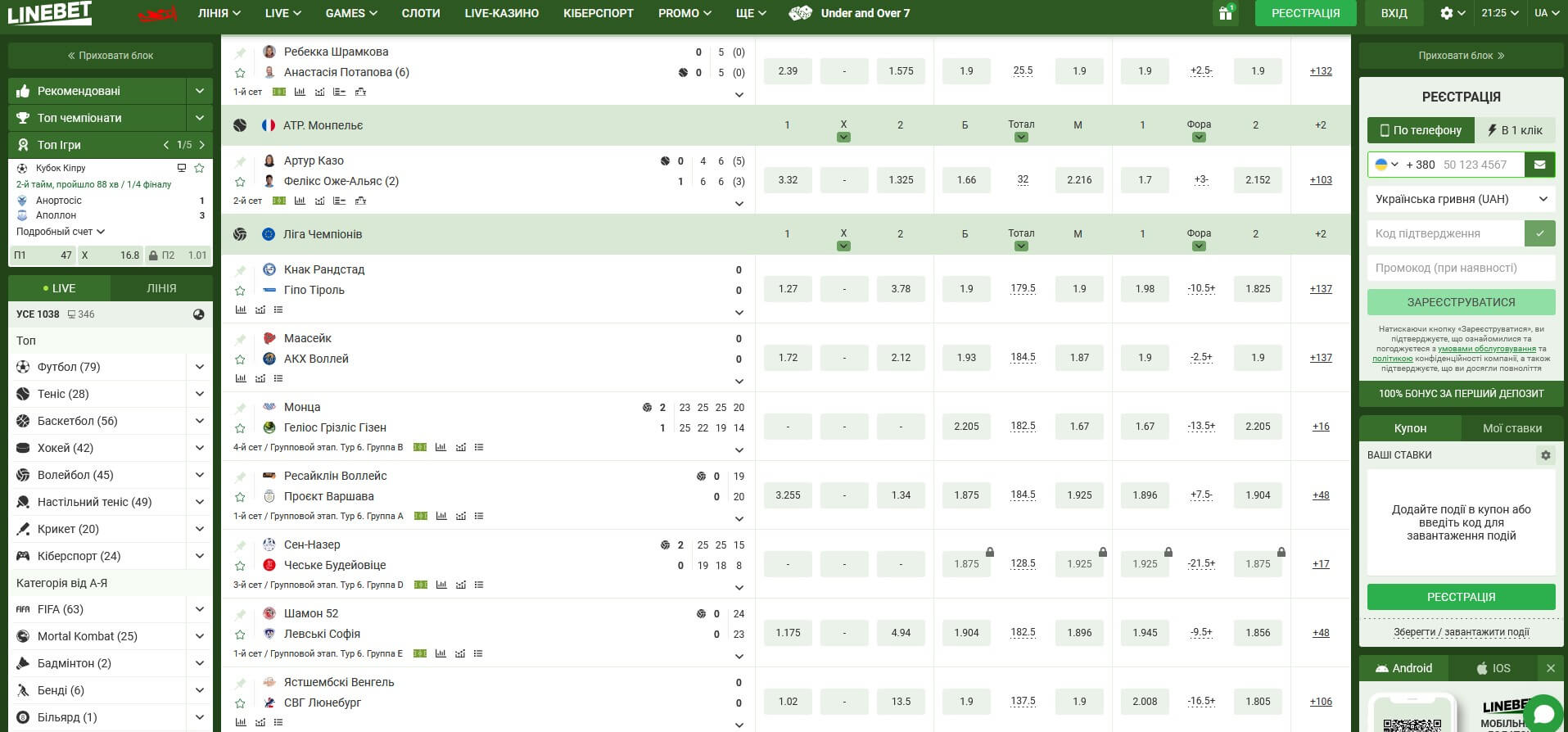Open +137 more markets for Кнак Рандстад

1321,289
